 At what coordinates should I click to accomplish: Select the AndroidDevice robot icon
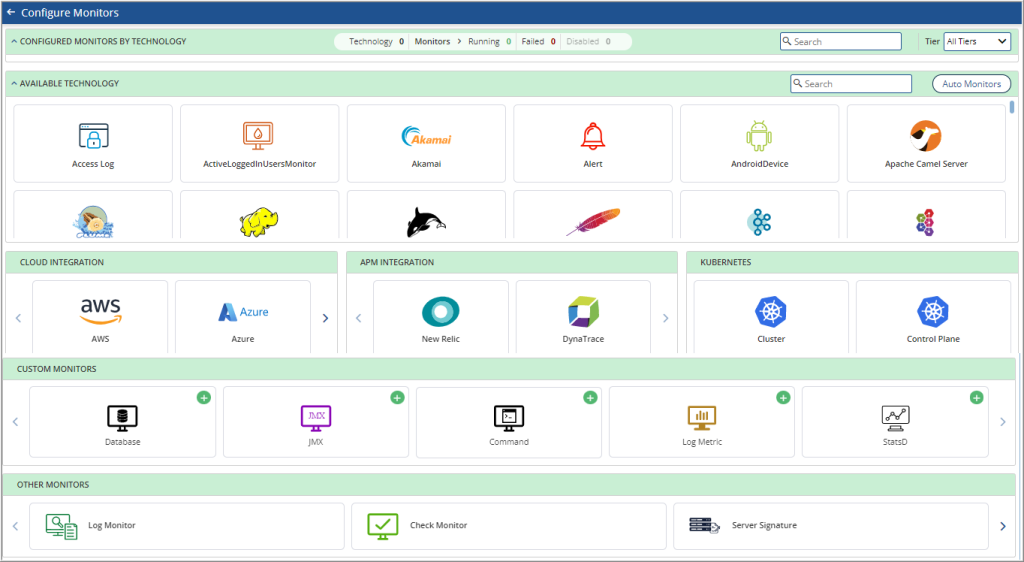click(759, 136)
